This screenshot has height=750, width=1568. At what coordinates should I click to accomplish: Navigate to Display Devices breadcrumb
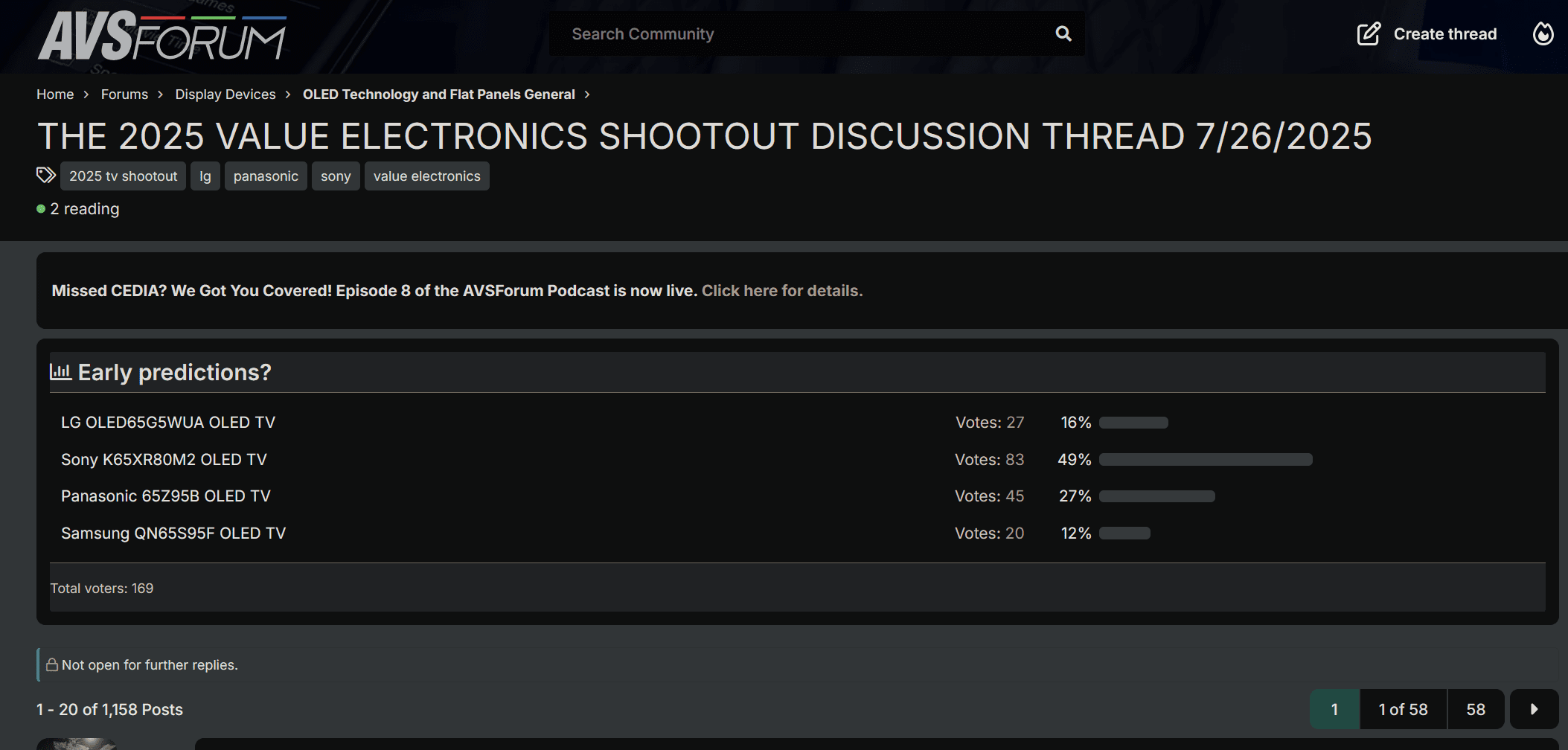click(225, 94)
